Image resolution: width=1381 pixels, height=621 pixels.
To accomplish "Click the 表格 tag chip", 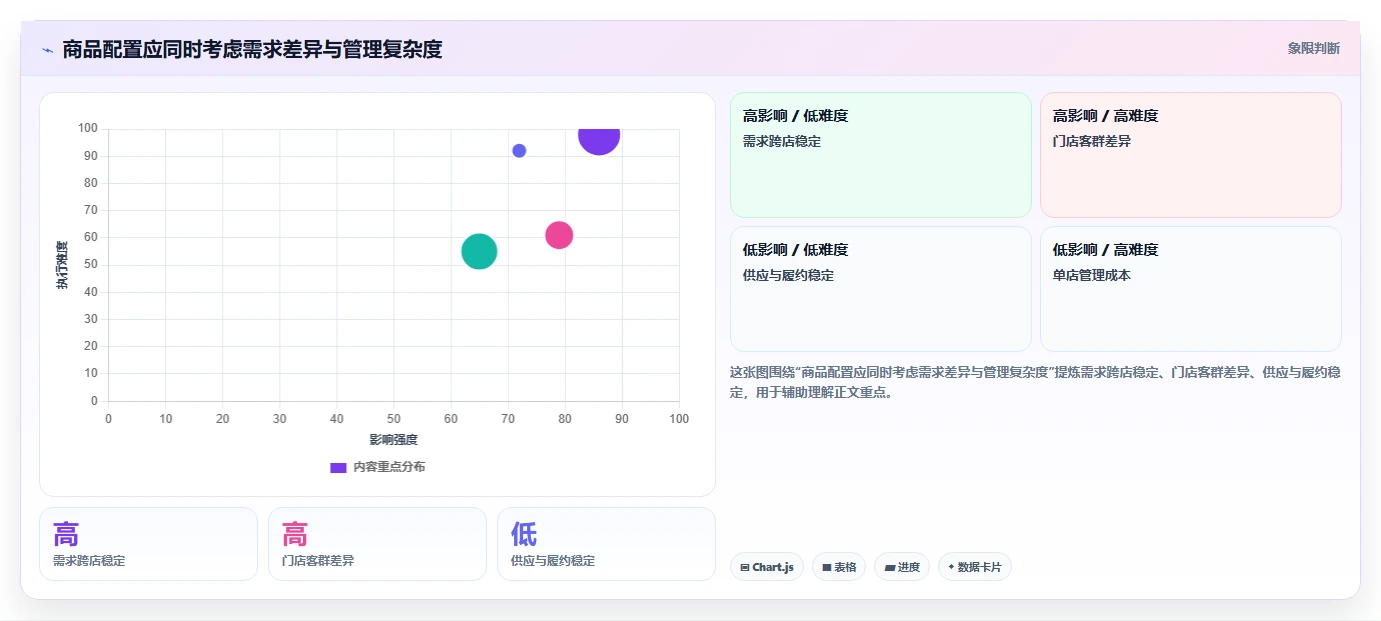I will pyautogui.click(x=838, y=567).
